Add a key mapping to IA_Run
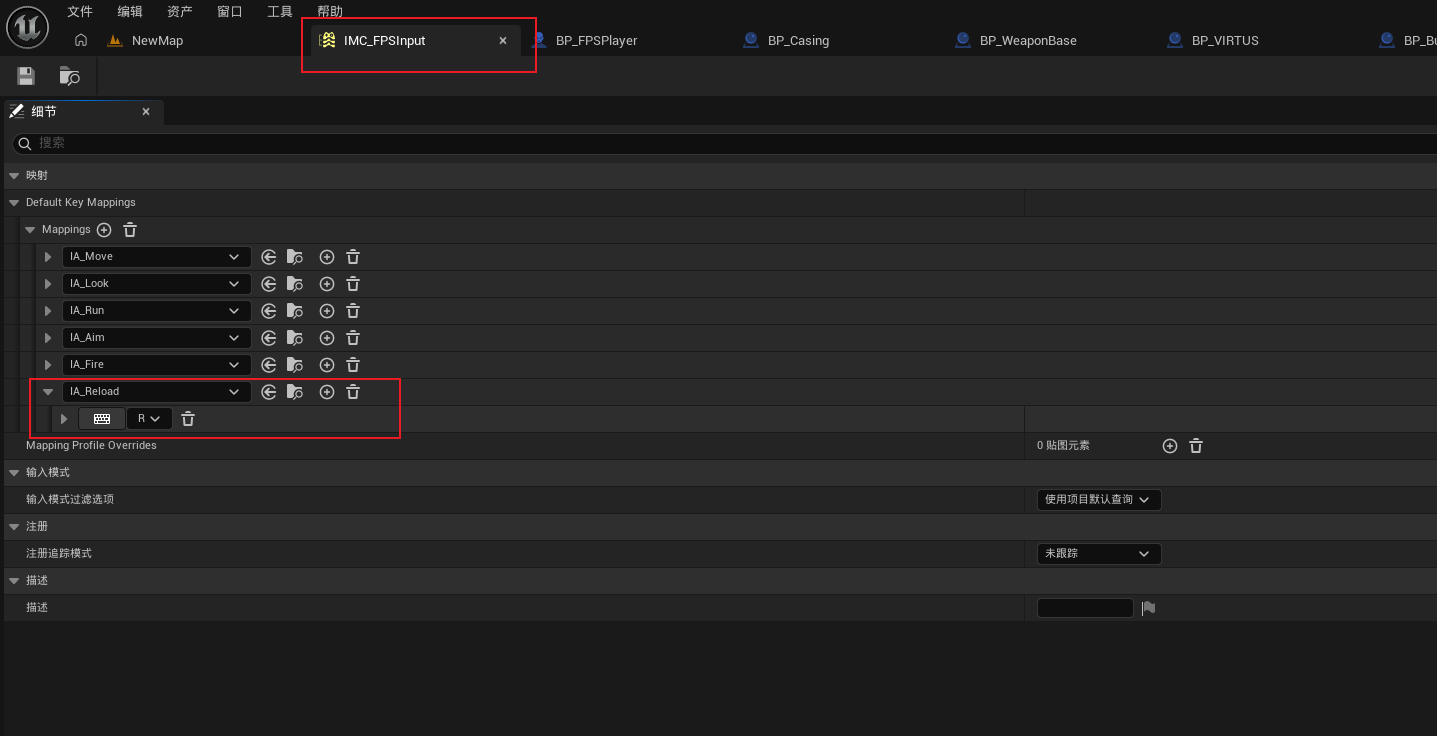Viewport: 1437px width, 736px height. coord(327,311)
